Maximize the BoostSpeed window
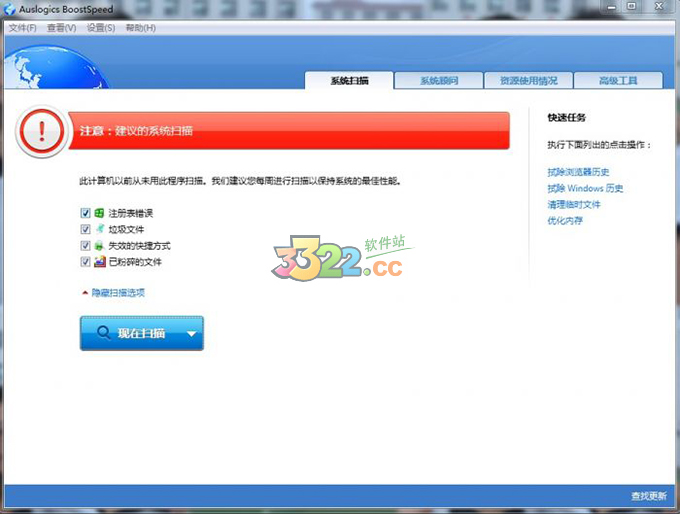 click(632, 6)
